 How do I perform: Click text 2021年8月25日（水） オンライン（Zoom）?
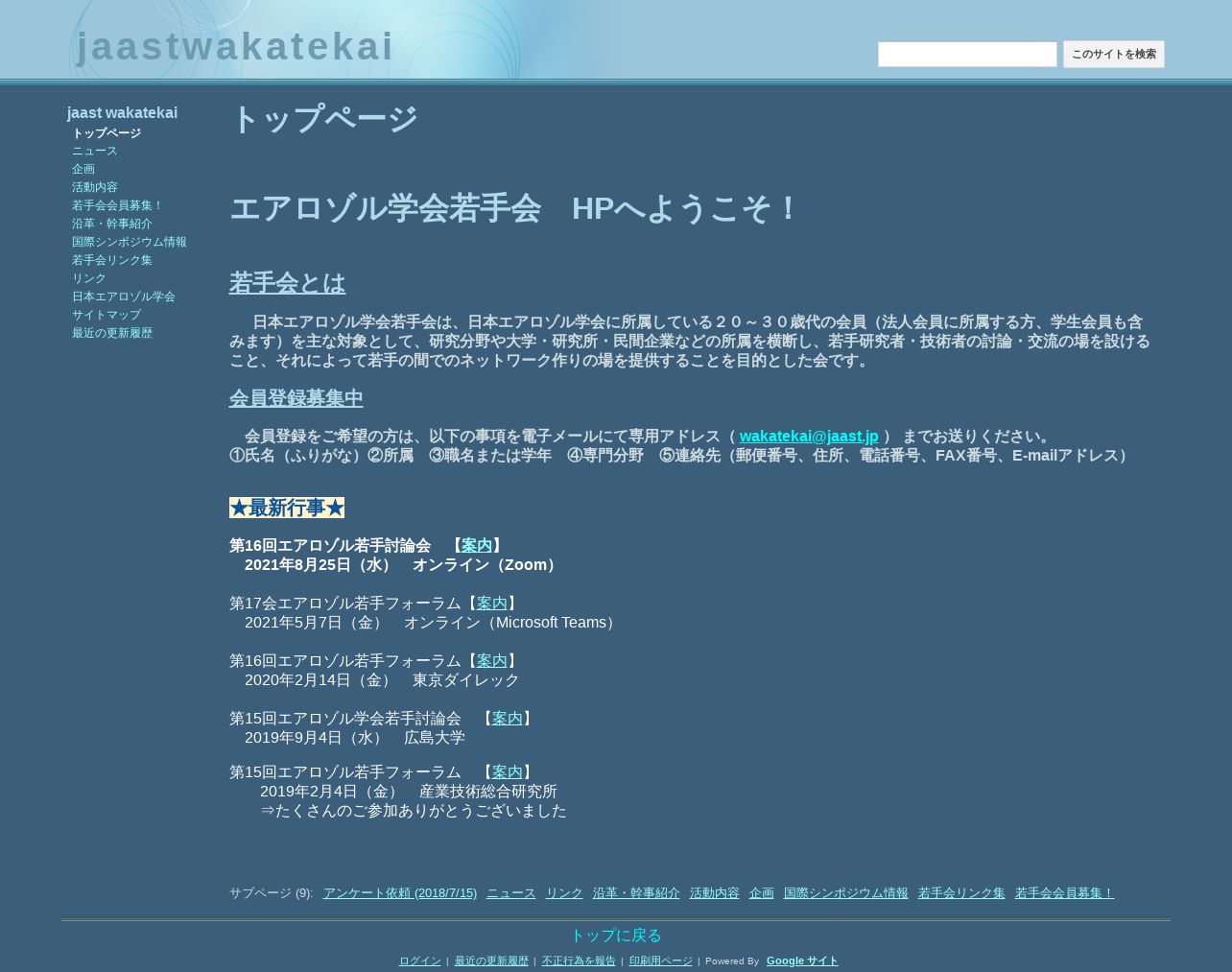pyautogui.click(x=403, y=565)
